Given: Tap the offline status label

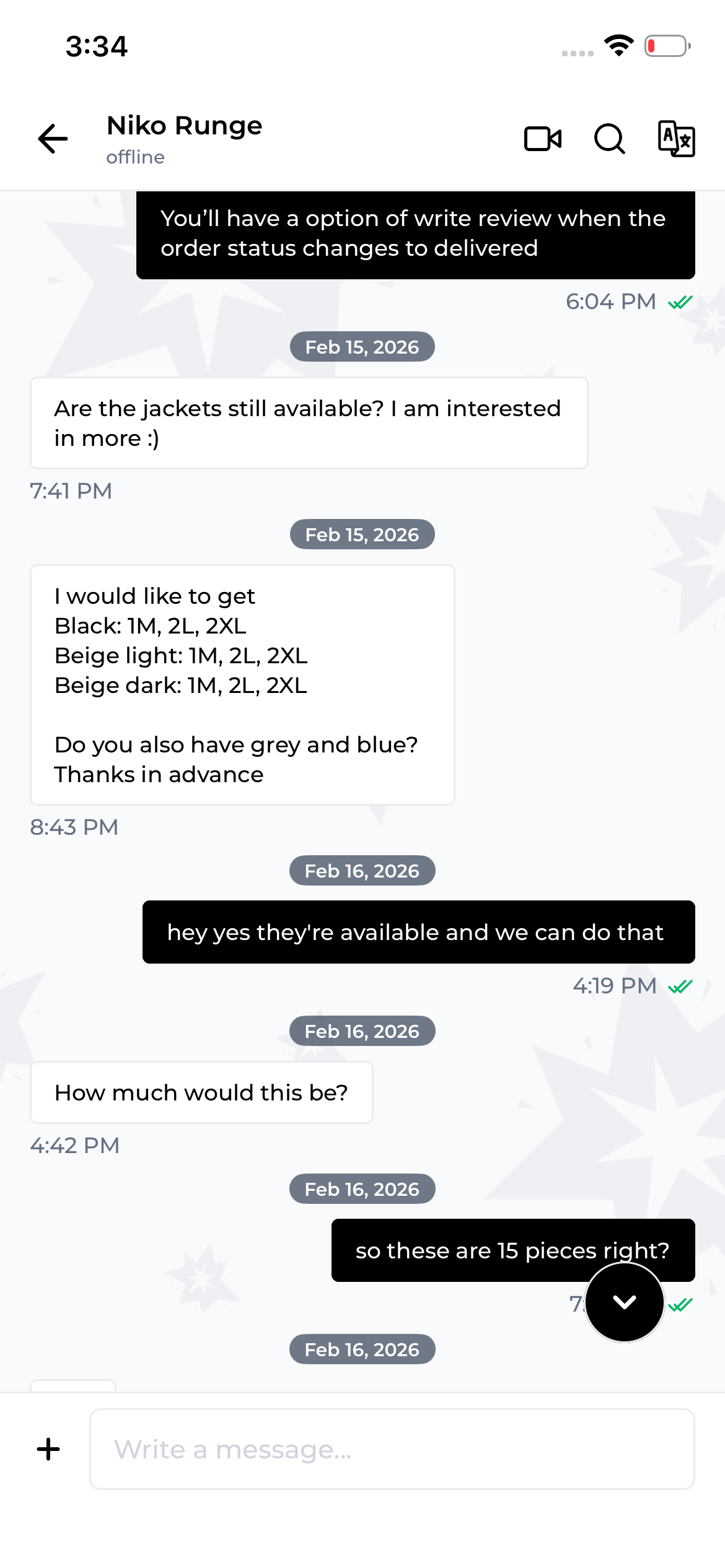Looking at the screenshot, I should click(135, 157).
